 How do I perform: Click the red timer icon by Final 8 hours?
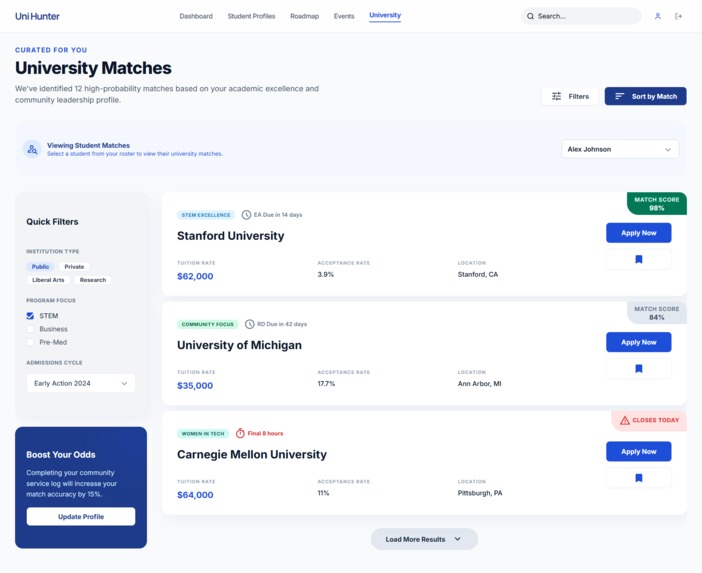240,433
